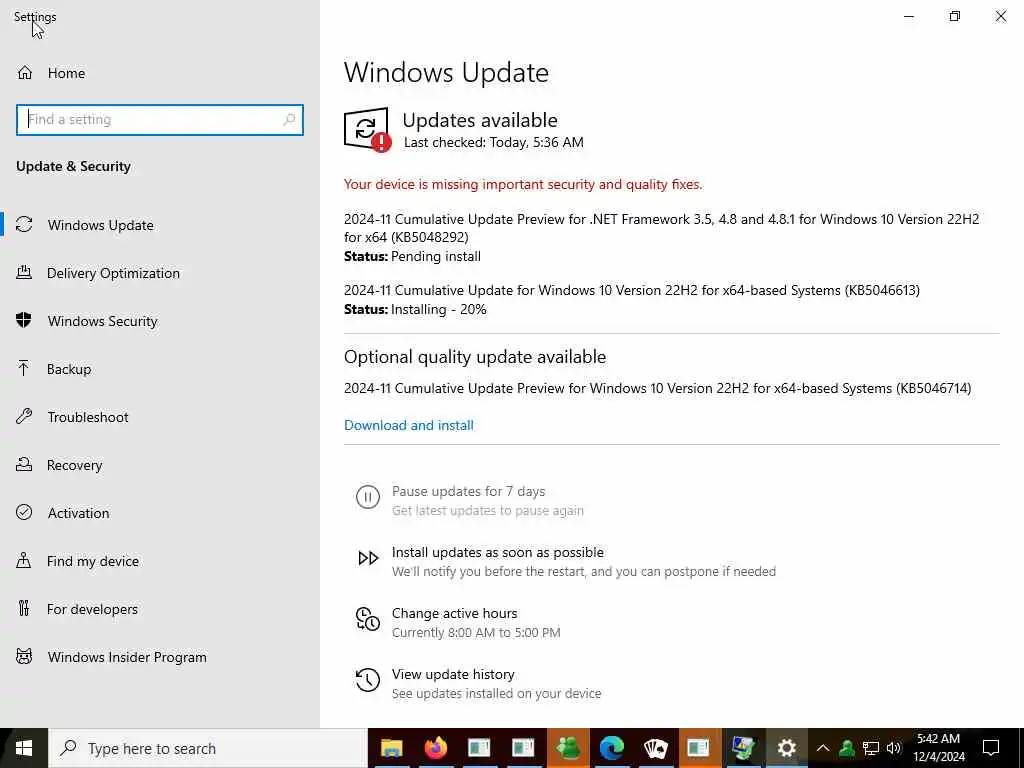This screenshot has width=1024, height=768.
Task: Click the taskbar clock showing 5:42 AM
Action: tap(938, 748)
